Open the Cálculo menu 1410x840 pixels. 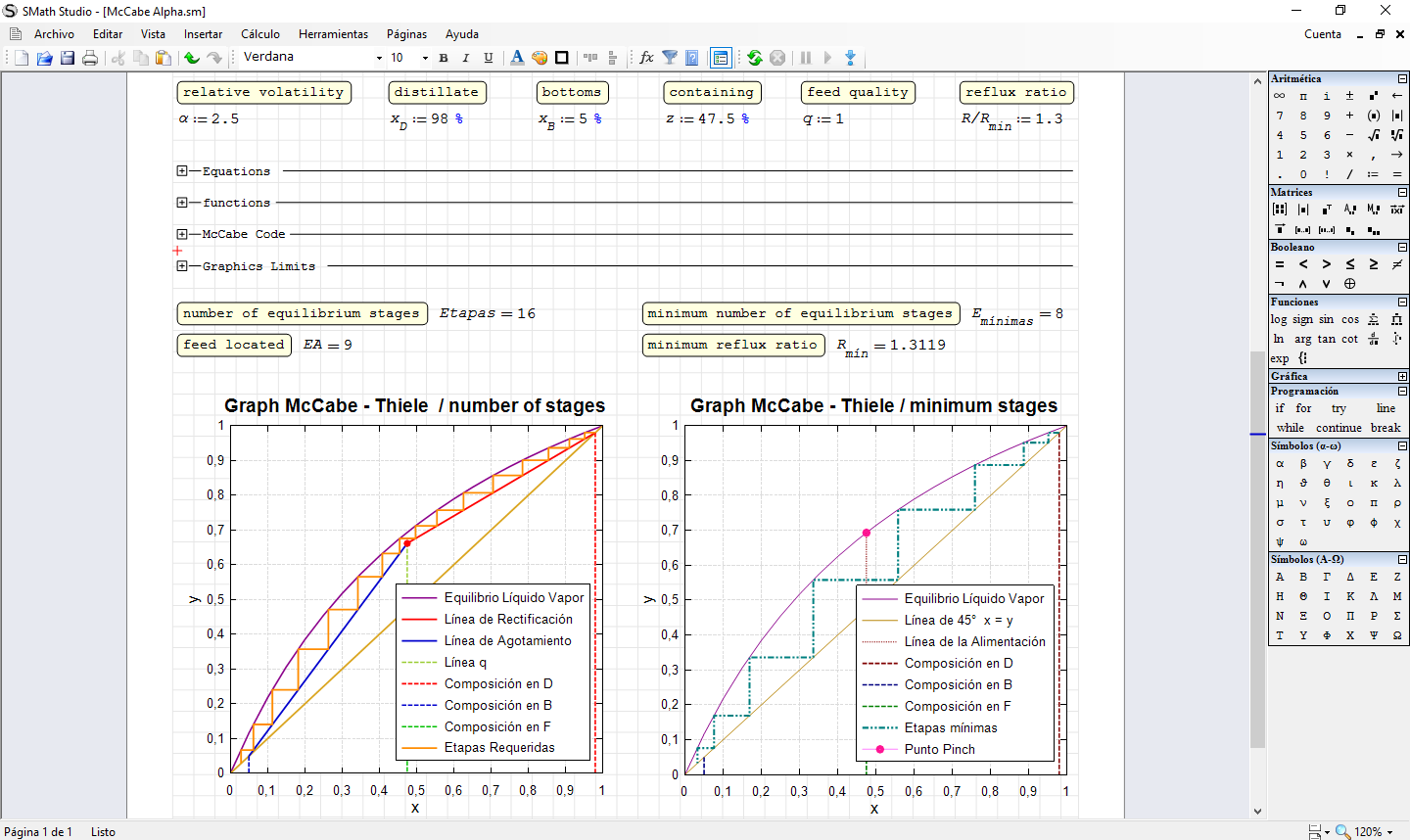pos(260,34)
